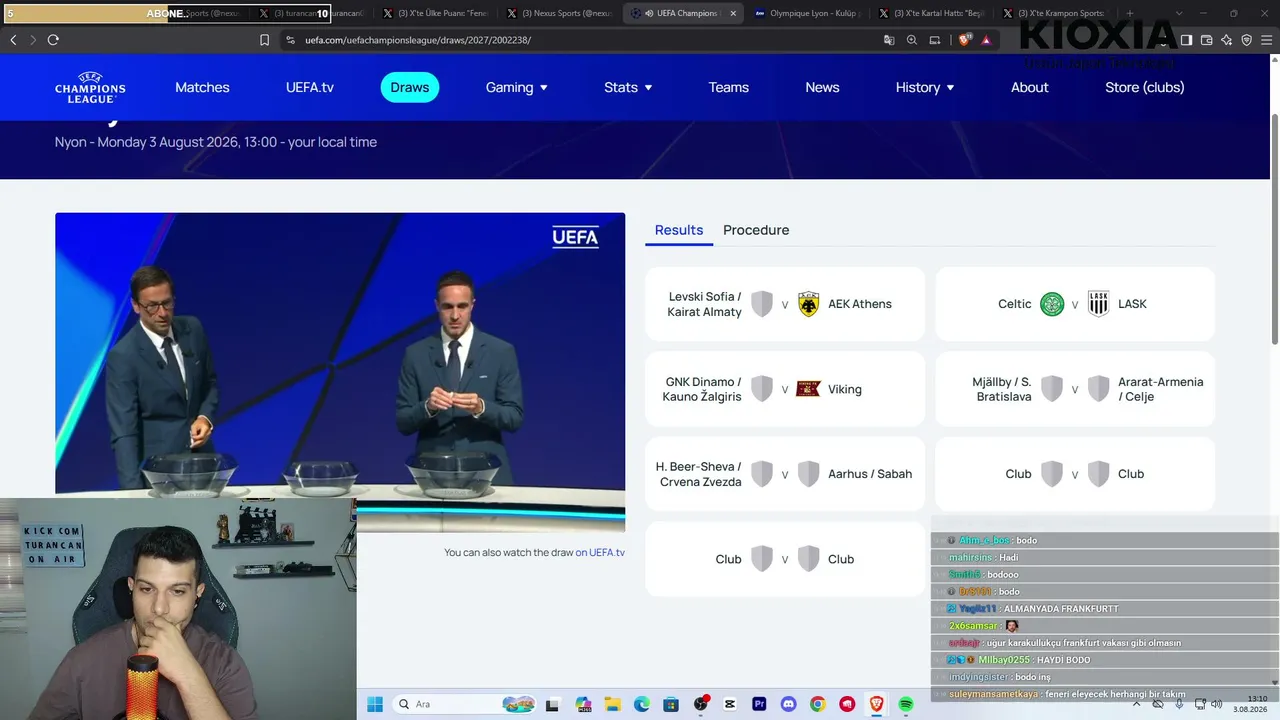
Task: Open Brave Shields lion icon
Action: pyautogui.click(x=965, y=40)
